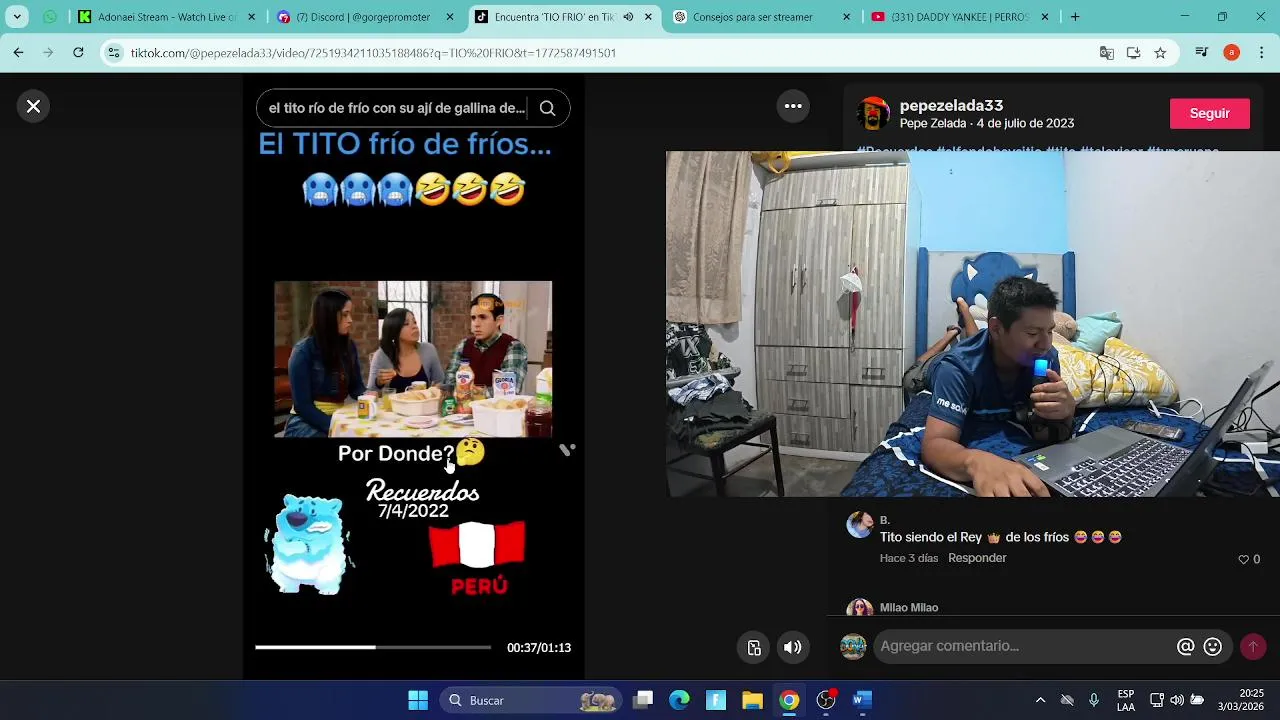Screen dimensions: 1280x720
Task: Reply to comment via Responder
Action: coord(977,558)
